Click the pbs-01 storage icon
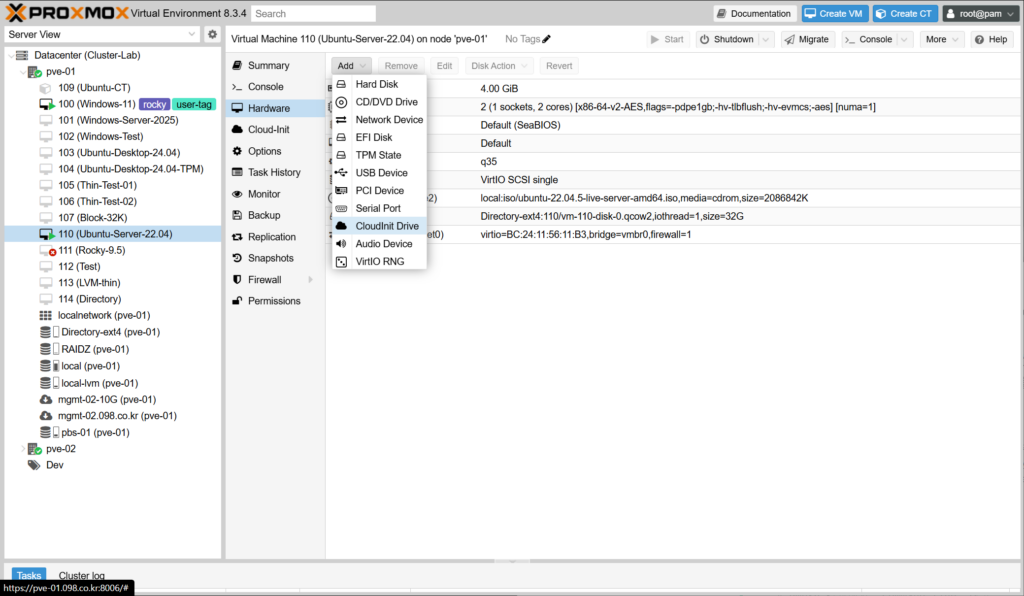1024x596 pixels. coord(46,432)
